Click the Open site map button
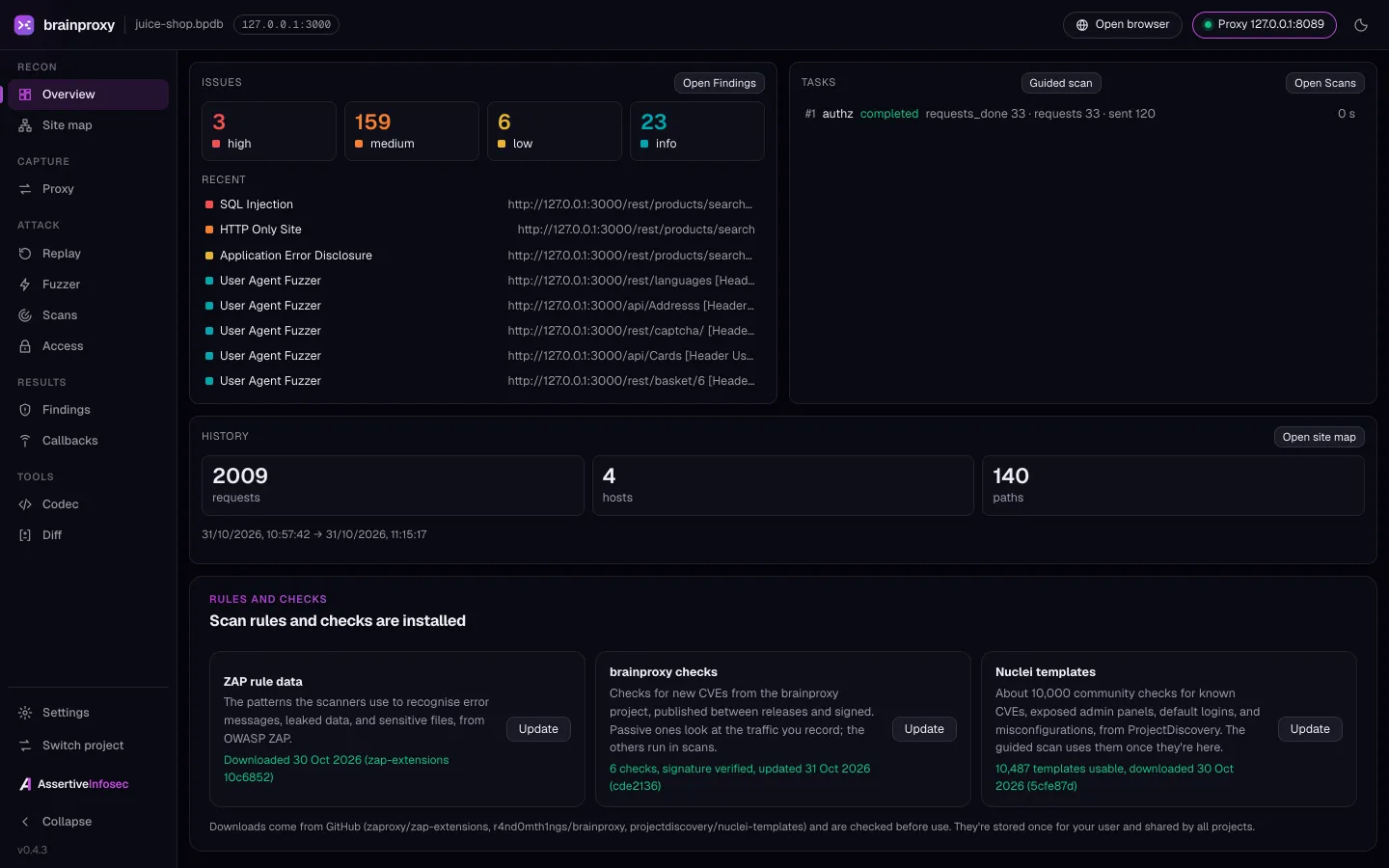This screenshot has width=1389, height=868. [x=1320, y=437]
